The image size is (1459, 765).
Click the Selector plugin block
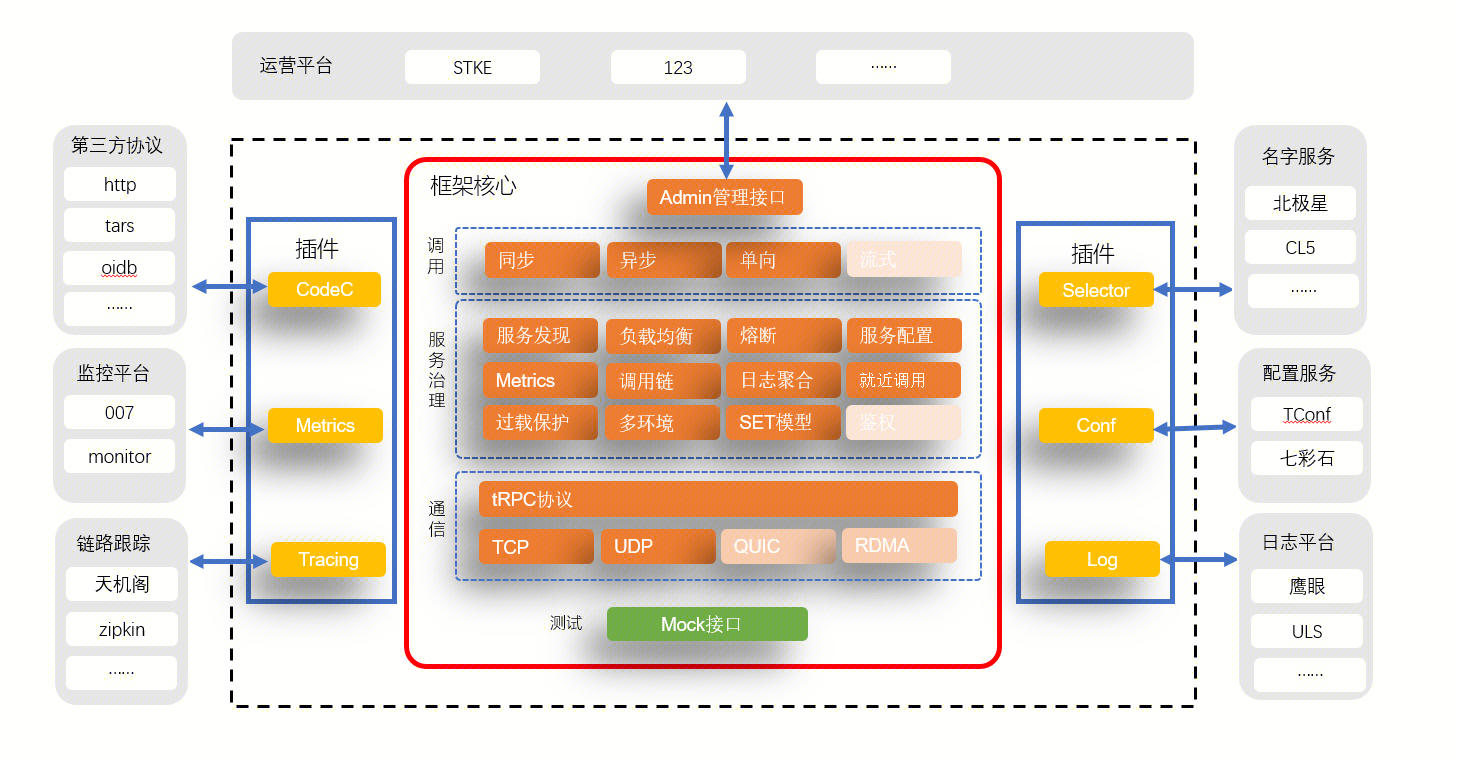click(1096, 290)
